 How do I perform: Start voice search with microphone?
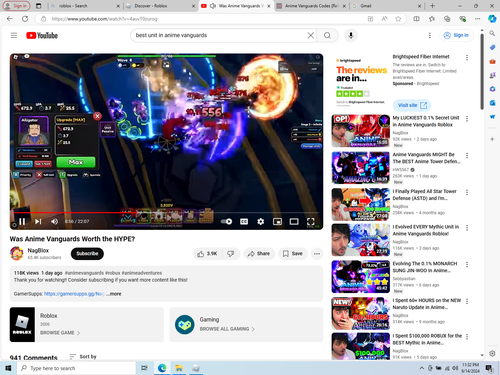[351, 35]
